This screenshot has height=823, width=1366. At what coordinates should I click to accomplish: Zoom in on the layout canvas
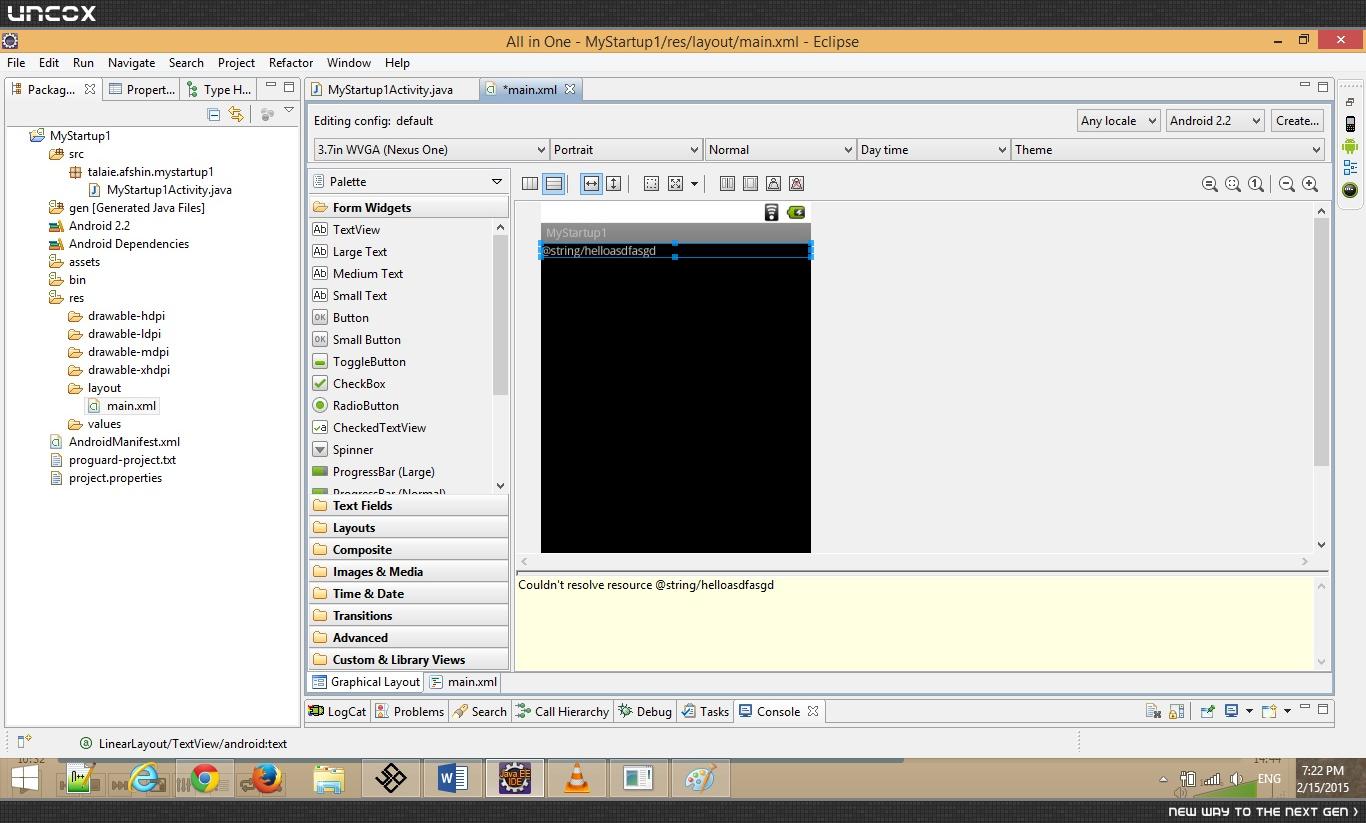coord(1310,184)
